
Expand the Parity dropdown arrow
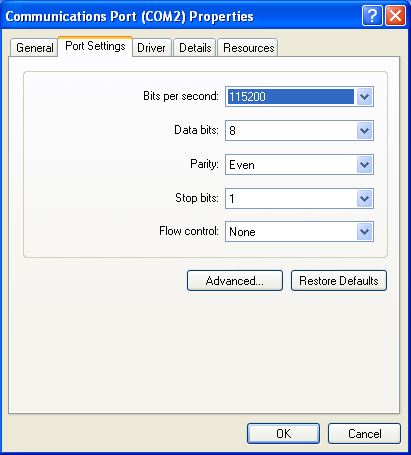364,164
